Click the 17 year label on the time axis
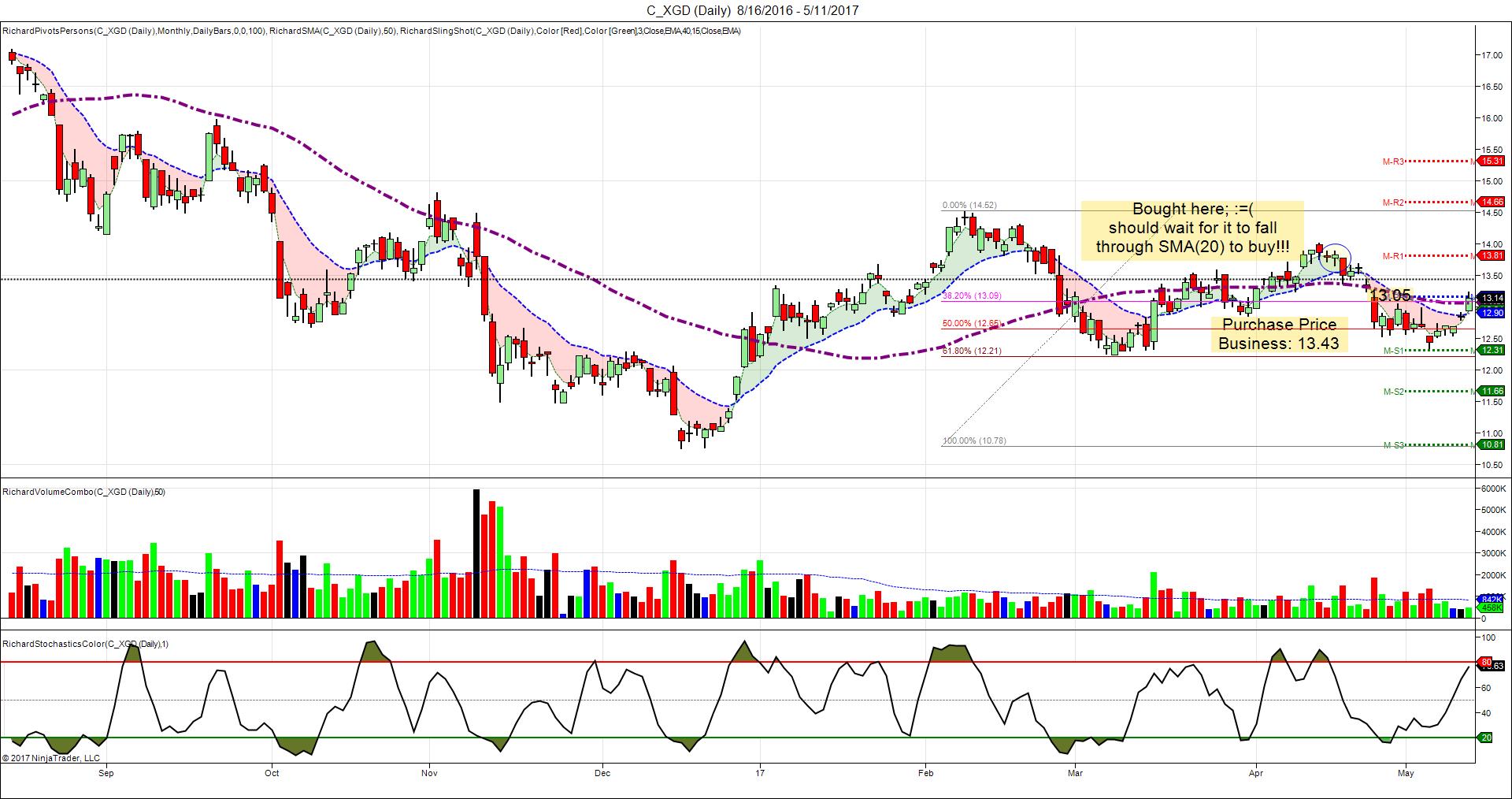Screen dimensions: 1512x799 [x=759, y=773]
